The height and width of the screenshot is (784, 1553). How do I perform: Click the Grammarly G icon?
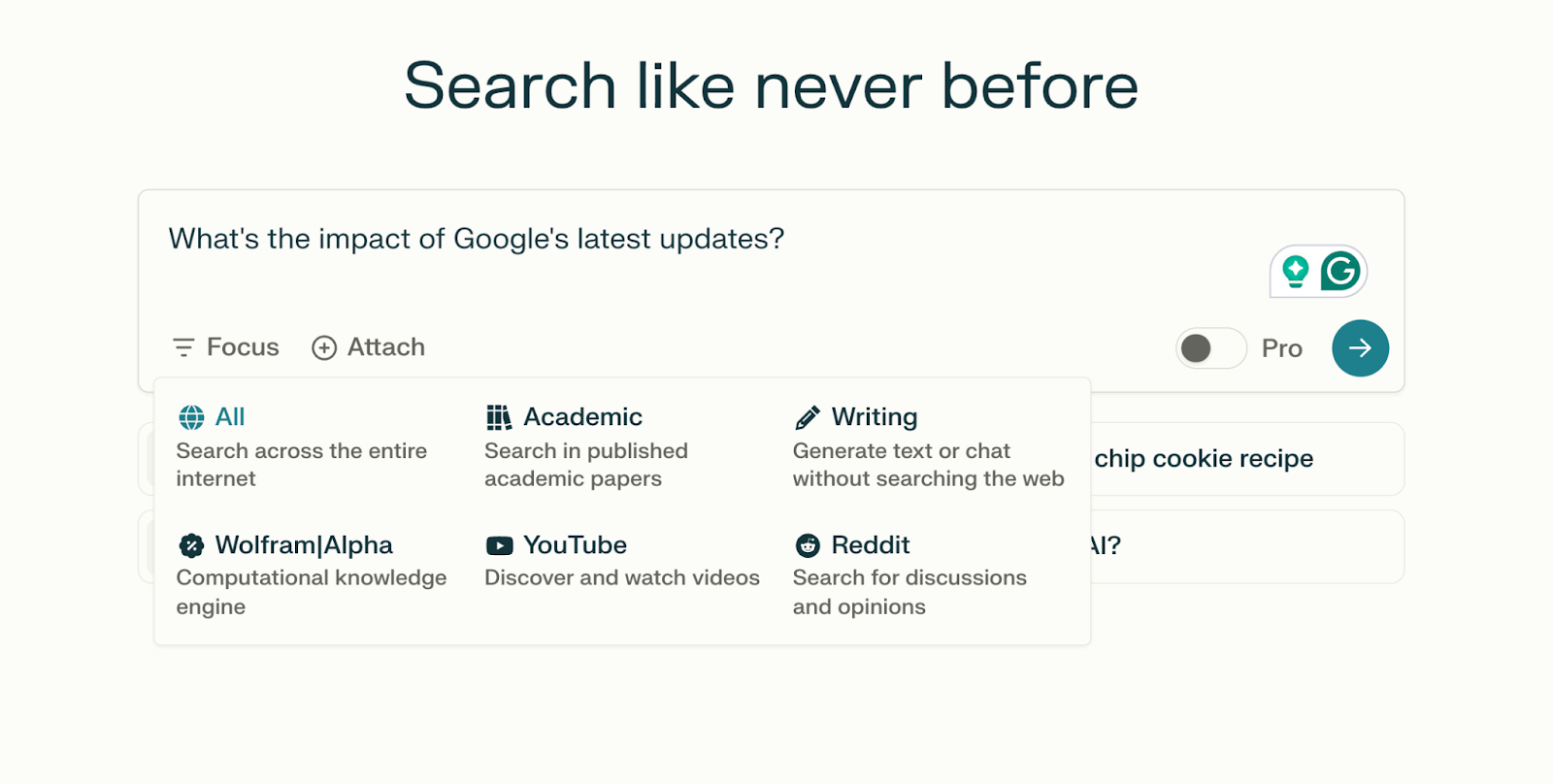(x=1340, y=272)
